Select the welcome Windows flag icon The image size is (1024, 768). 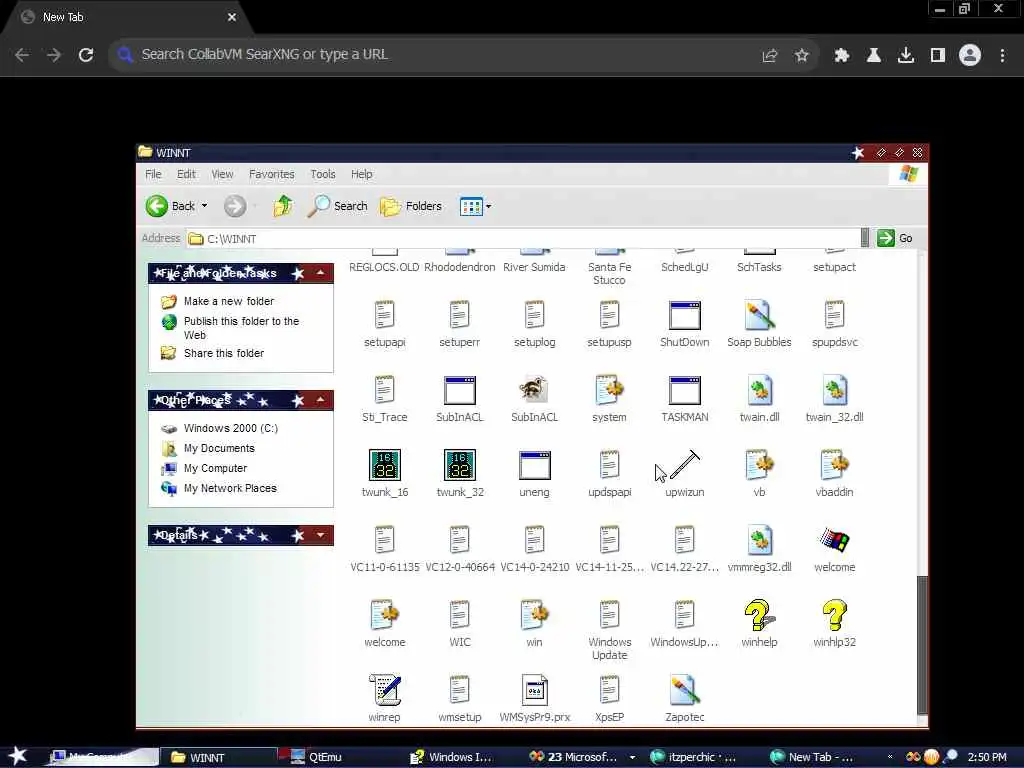point(834,540)
